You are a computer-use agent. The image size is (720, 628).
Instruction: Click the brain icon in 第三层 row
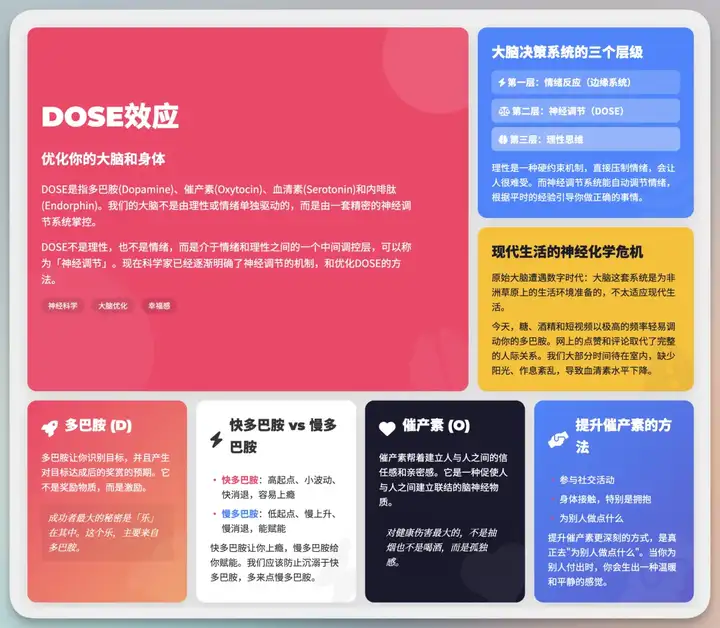click(x=503, y=140)
